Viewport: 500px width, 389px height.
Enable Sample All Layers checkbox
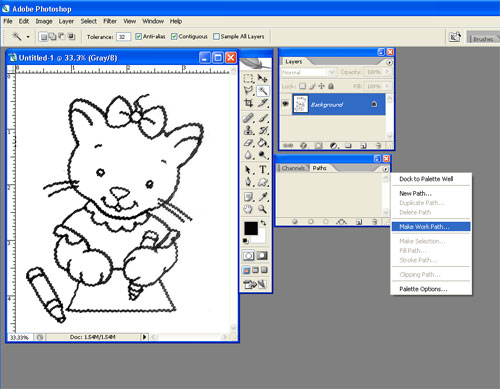pos(216,36)
